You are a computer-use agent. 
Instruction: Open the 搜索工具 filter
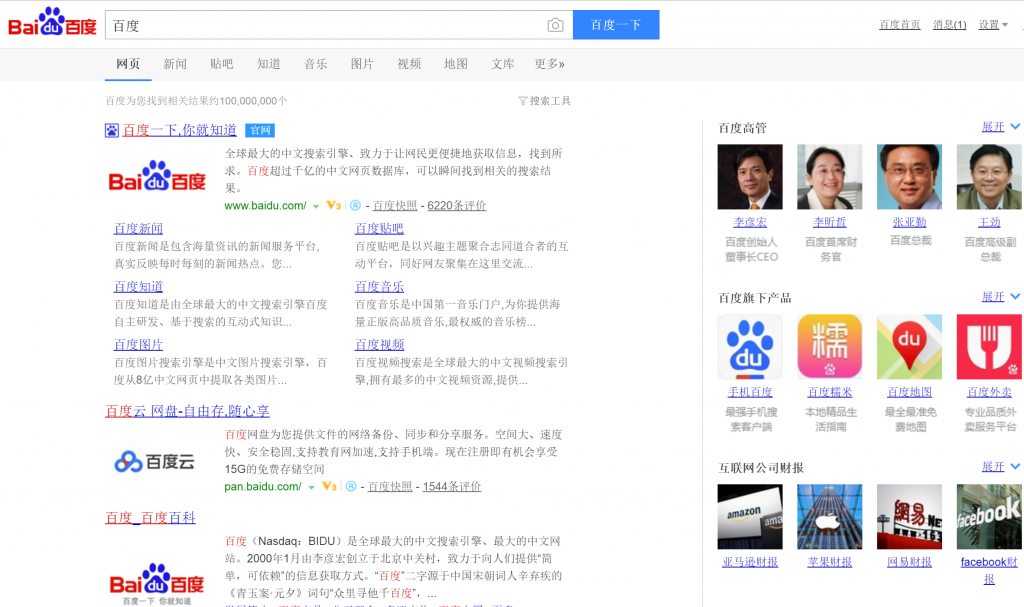544,101
